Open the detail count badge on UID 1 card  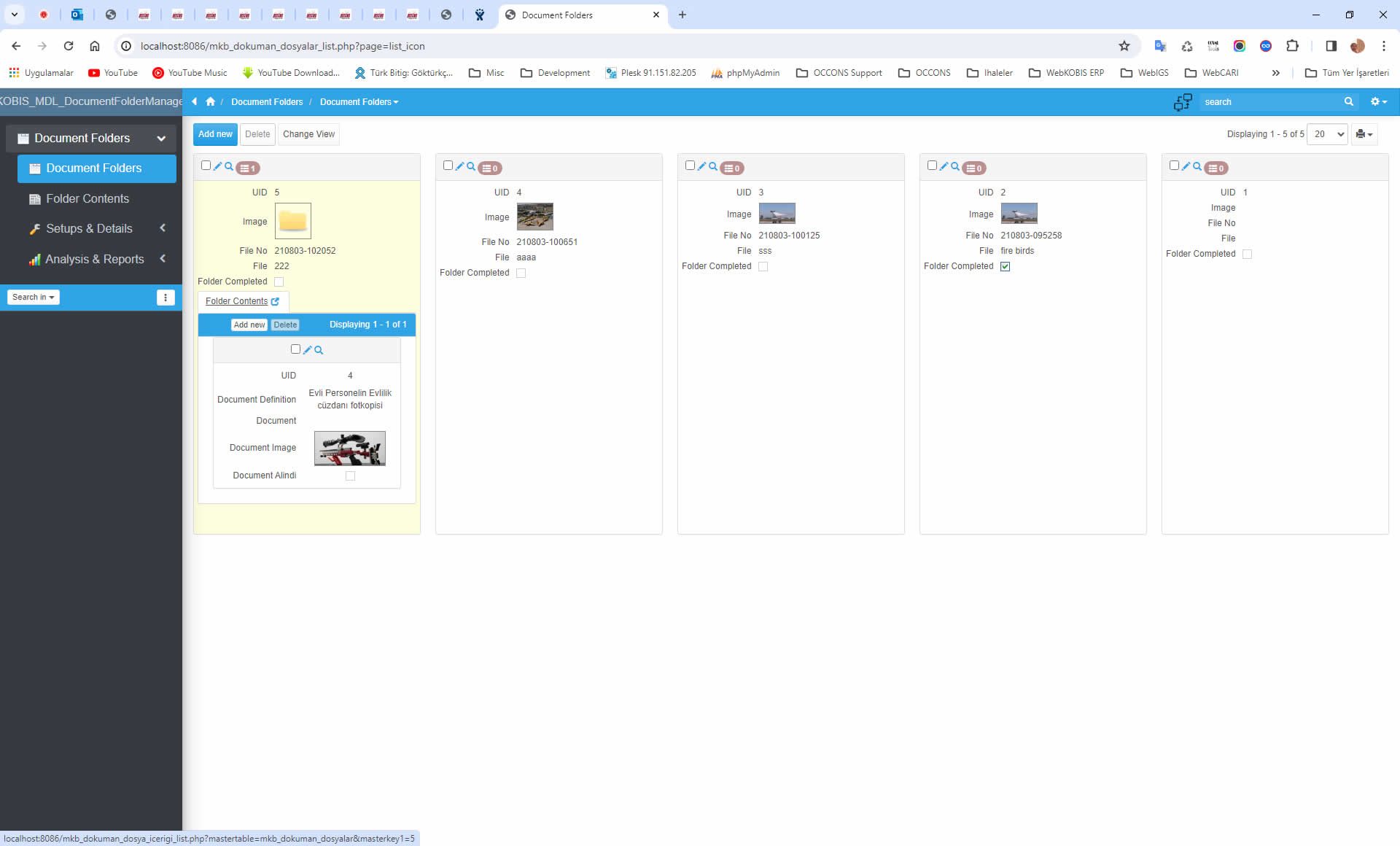tap(1216, 168)
